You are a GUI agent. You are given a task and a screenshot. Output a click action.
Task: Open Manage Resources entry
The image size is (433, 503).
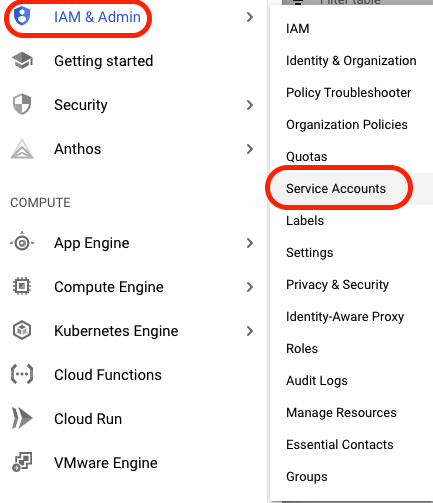click(x=341, y=413)
